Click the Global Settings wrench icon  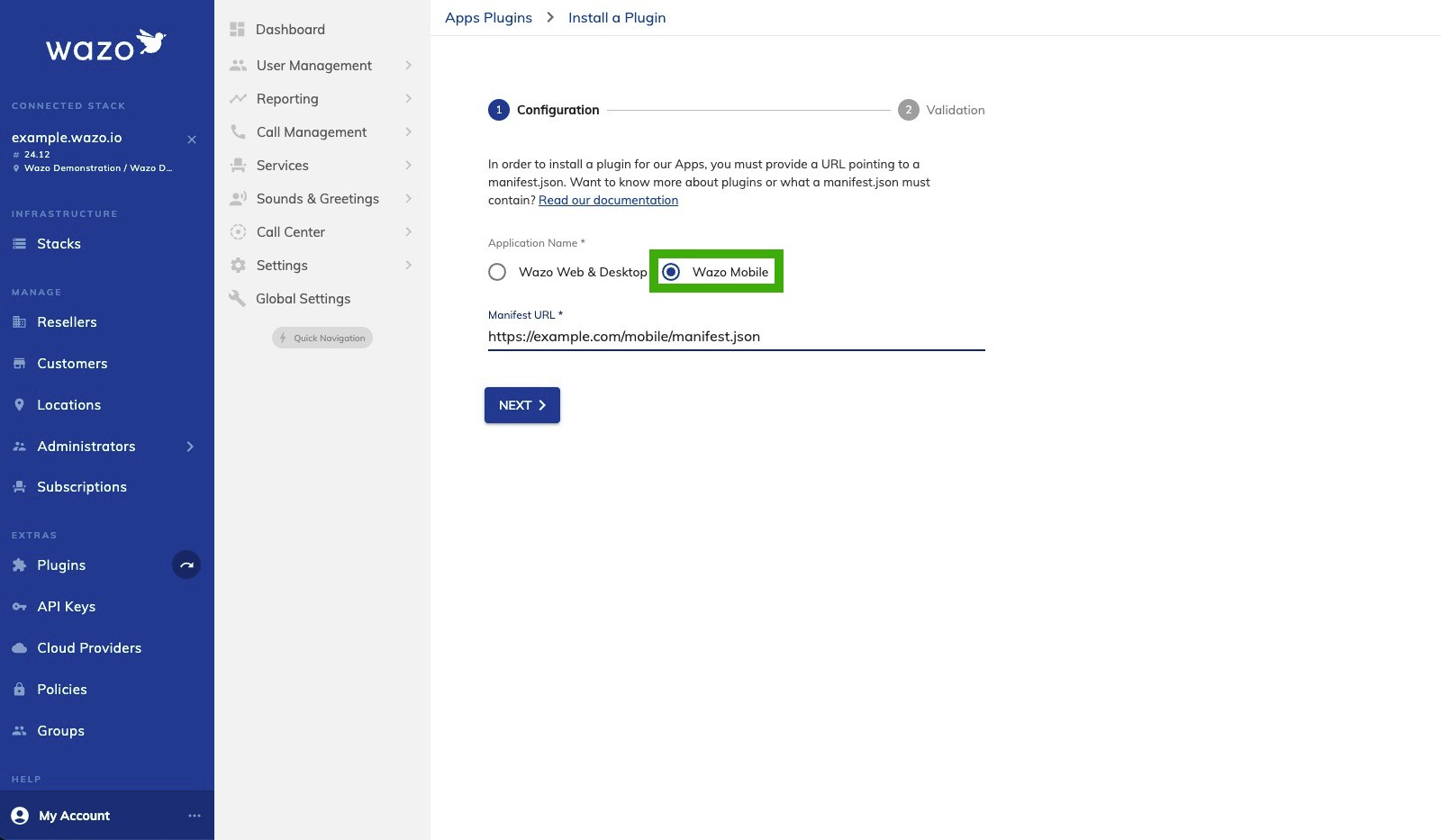[238, 299]
